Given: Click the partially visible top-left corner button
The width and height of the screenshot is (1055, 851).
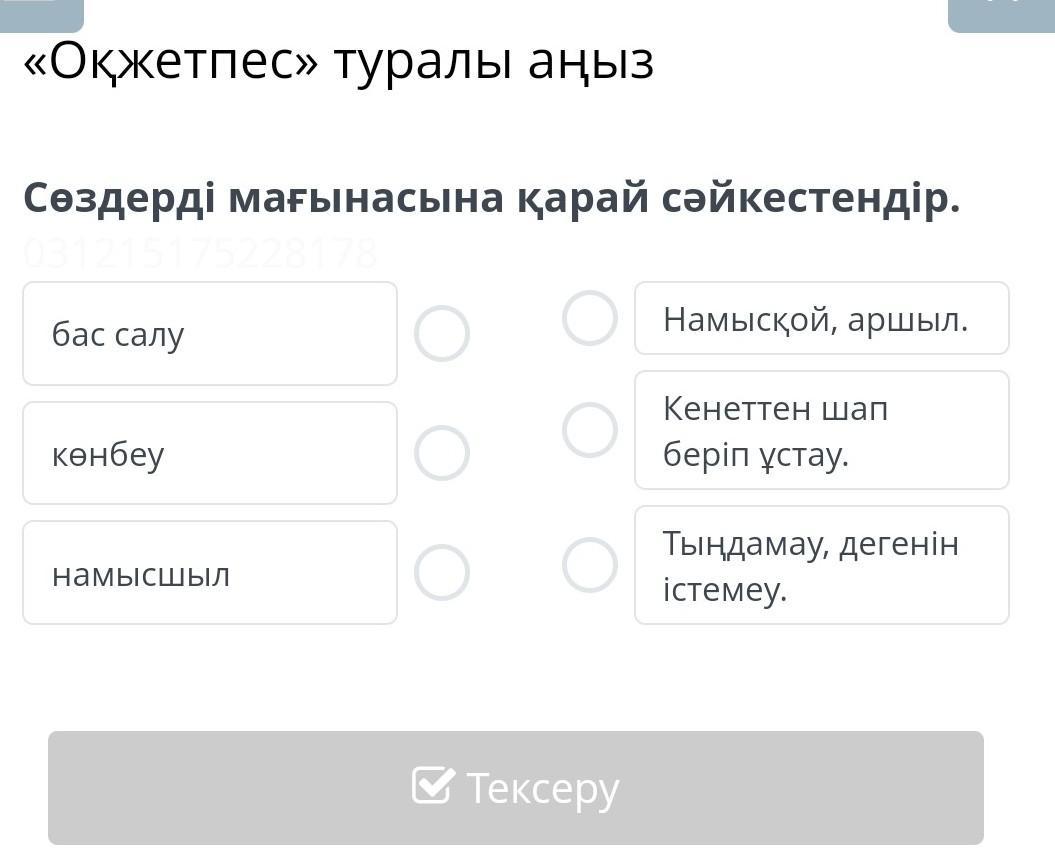Looking at the screenshot, I should 41,12.
